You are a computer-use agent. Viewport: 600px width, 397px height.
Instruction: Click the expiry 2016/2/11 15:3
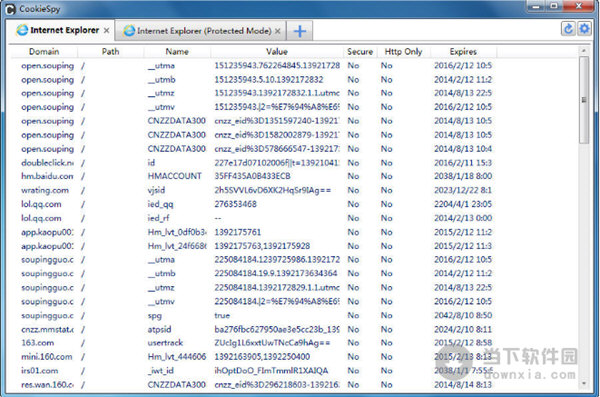(463, 163)
